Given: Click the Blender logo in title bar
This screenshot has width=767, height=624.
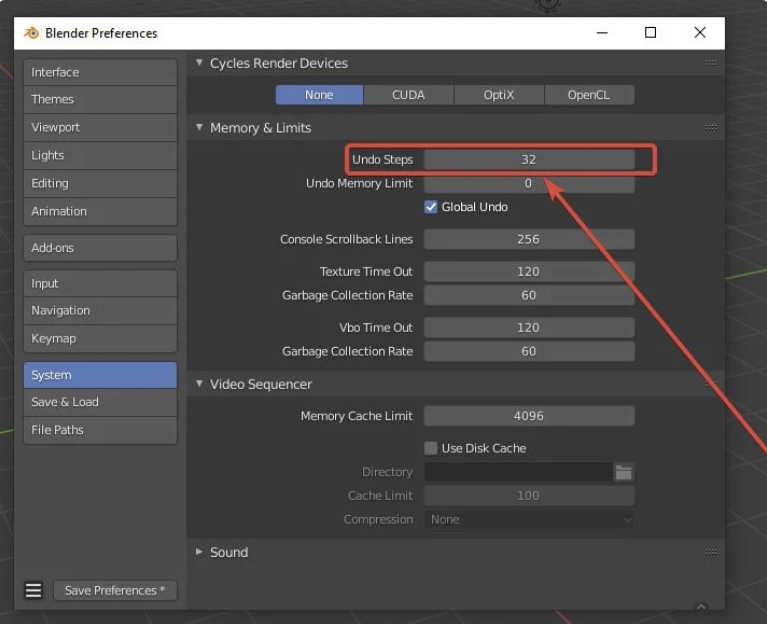Looking at the screenshot, I should click(31, 33).
